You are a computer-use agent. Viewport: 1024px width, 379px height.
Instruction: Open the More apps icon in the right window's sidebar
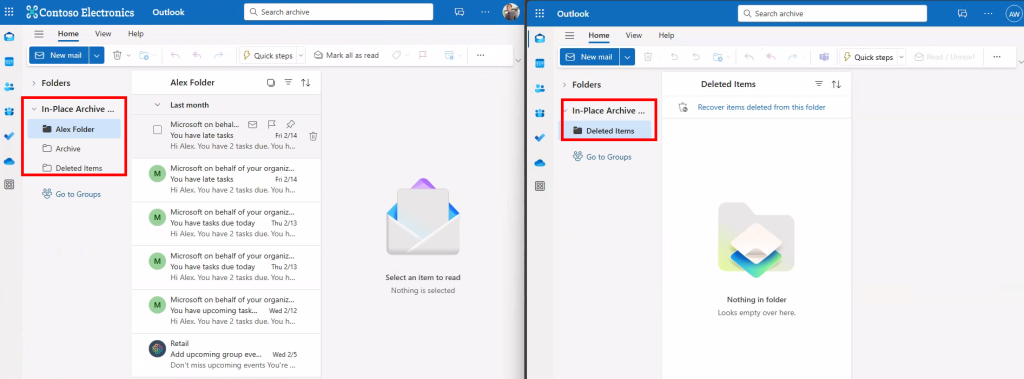click(539, 186)
